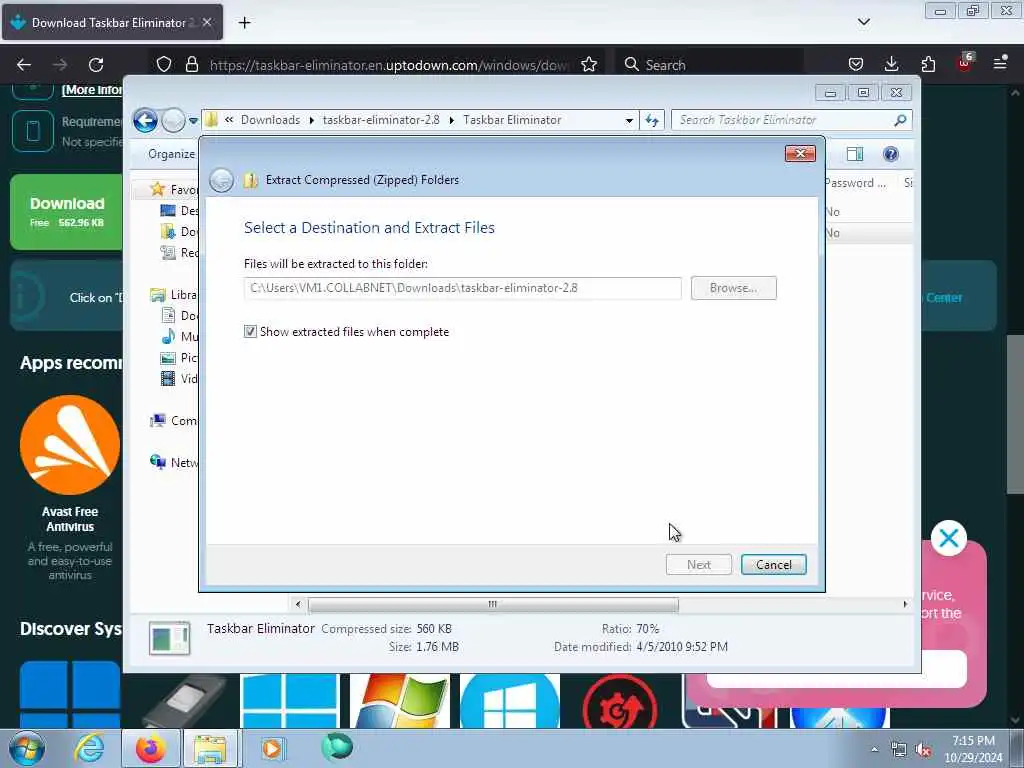
Task: Open Firefox extensions puzzle icon
Action: pos(928,65)
